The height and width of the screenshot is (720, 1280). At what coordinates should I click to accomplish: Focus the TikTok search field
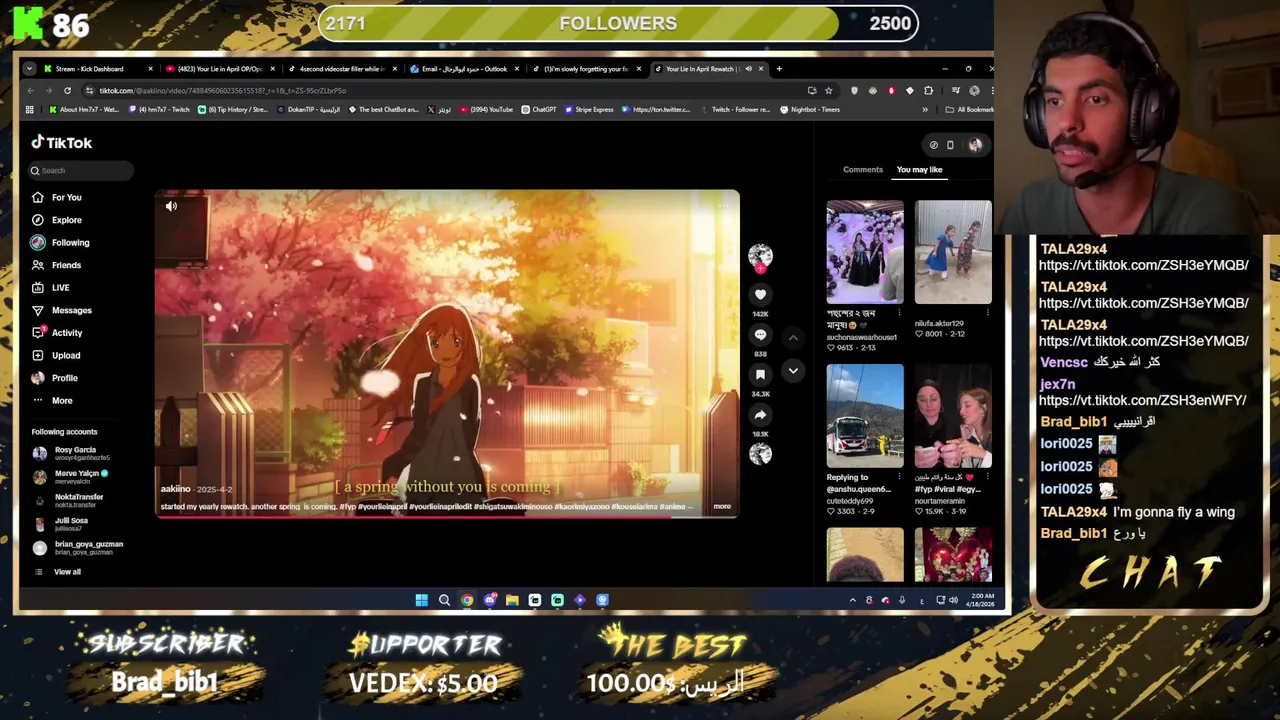80,171
